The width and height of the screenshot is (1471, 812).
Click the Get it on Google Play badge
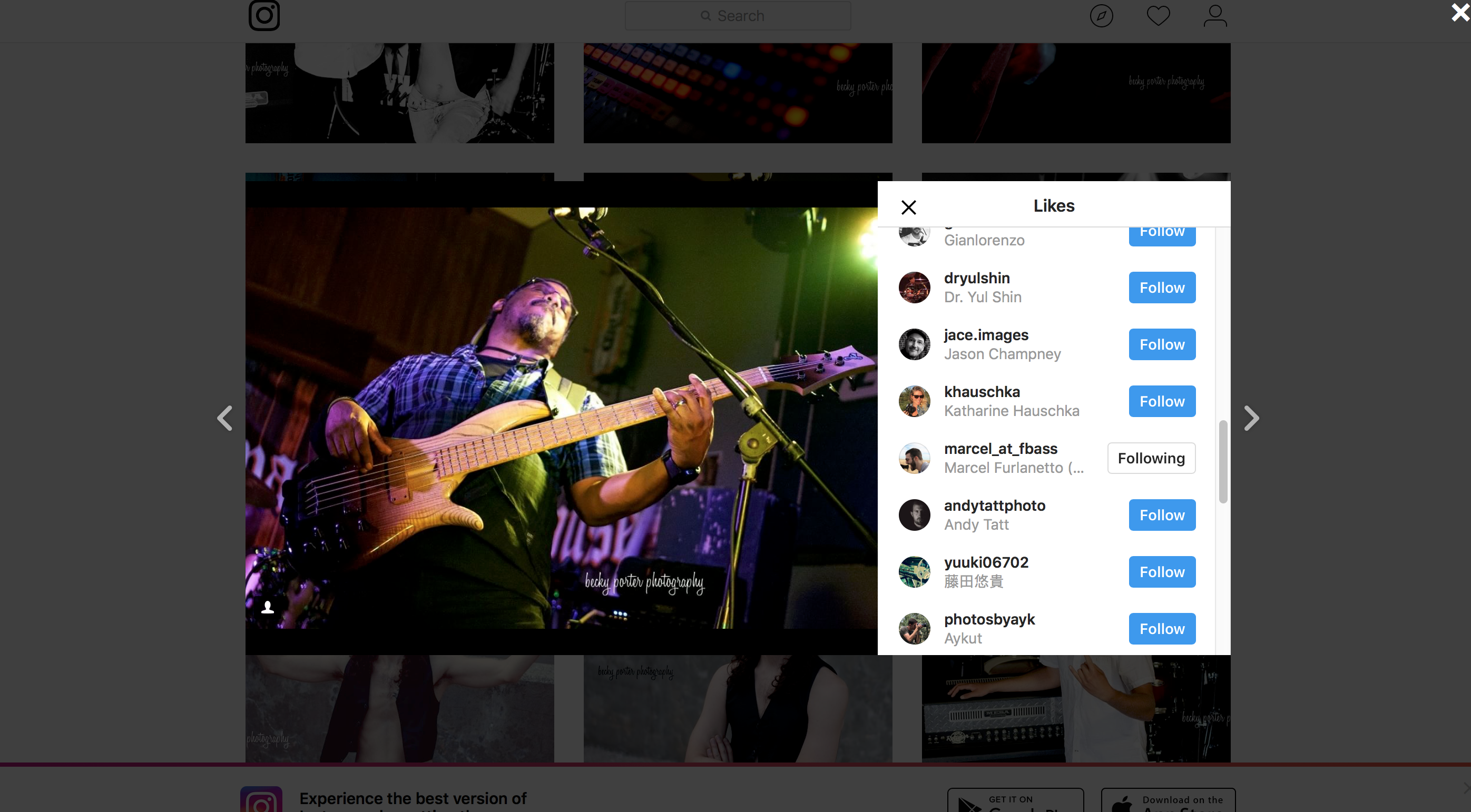point(1015,800)
